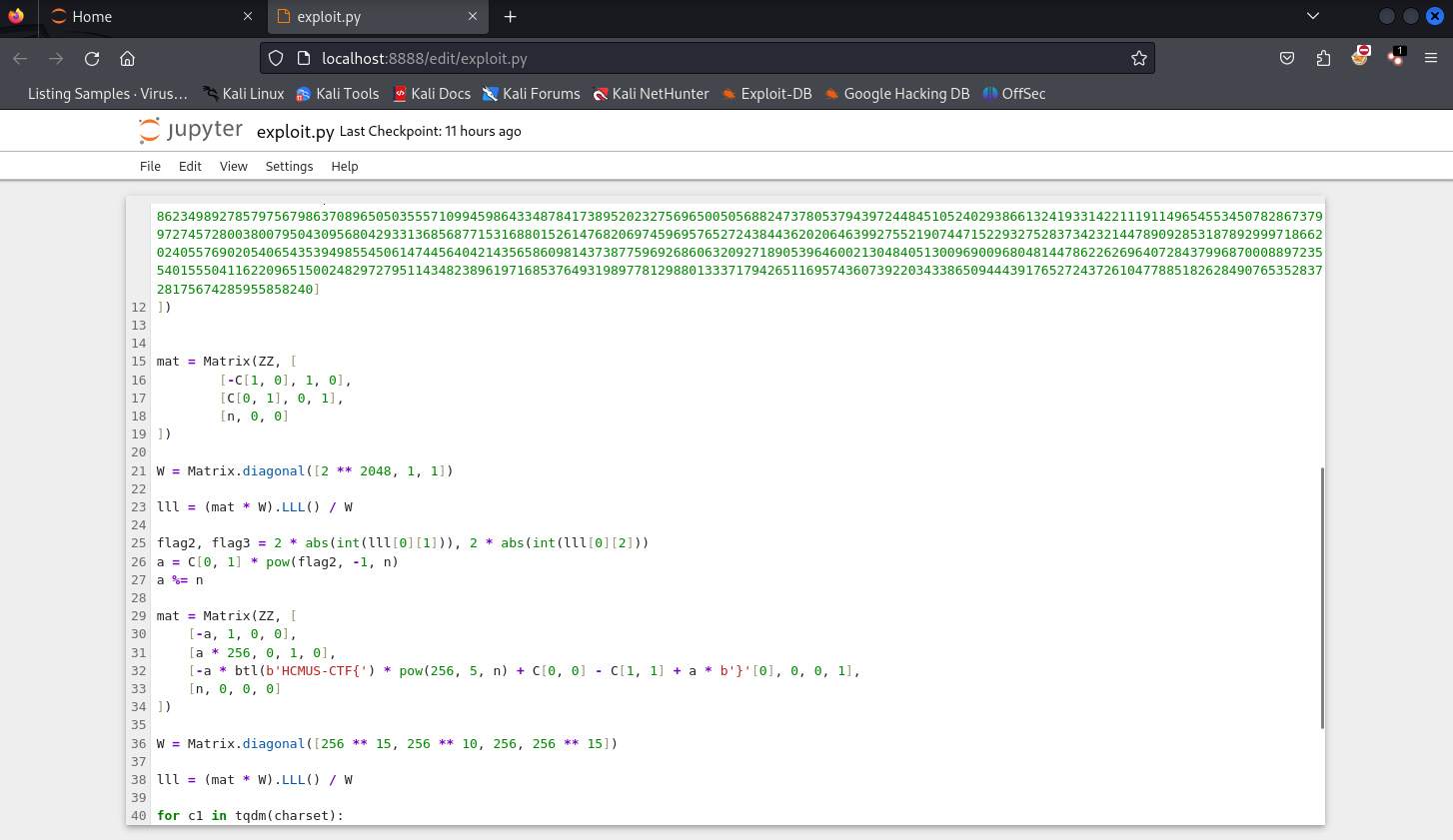The width and height of the screenshot is (1453, 840).
Task: View site information for localhost
Action: [x=304, y=58]
